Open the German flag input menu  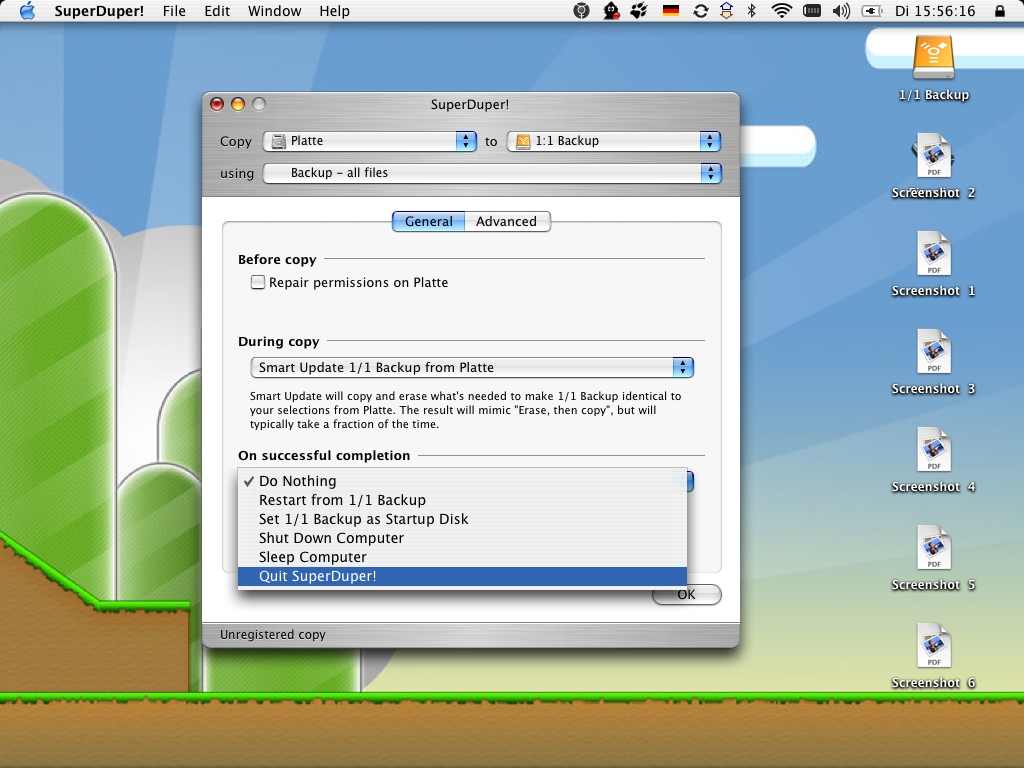pyautogui.click(x=671, y=11)
